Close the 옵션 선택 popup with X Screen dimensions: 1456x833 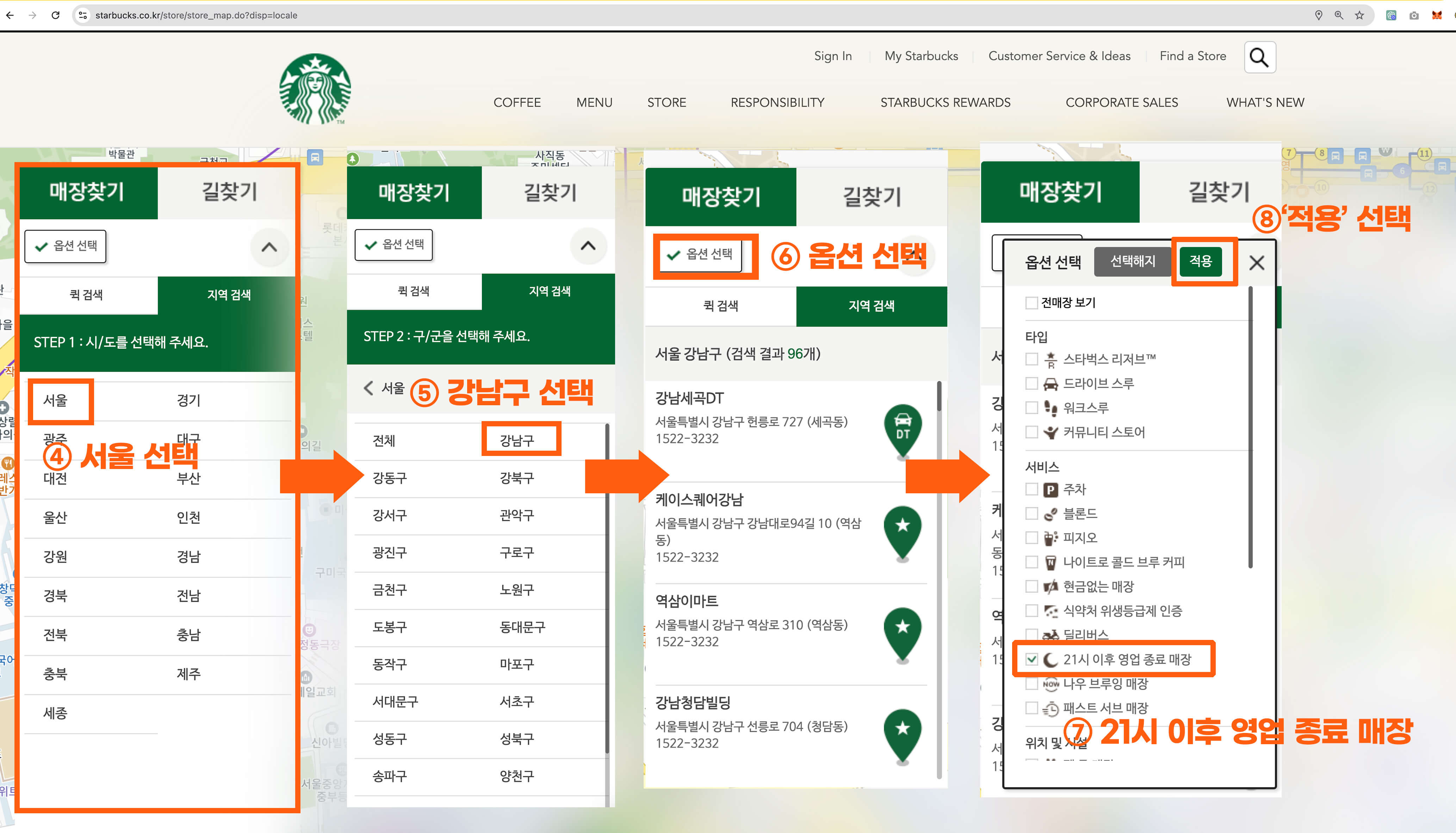coord(1256,263)
